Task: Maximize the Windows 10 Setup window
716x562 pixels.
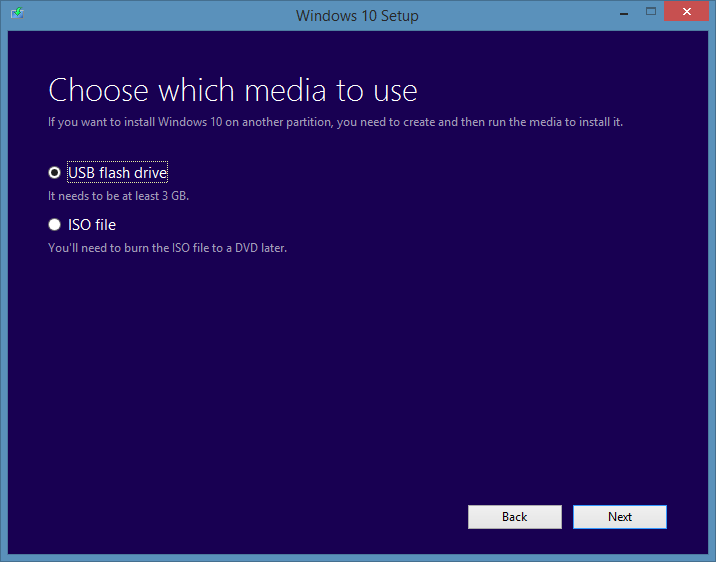Action: tap(651, 11)
